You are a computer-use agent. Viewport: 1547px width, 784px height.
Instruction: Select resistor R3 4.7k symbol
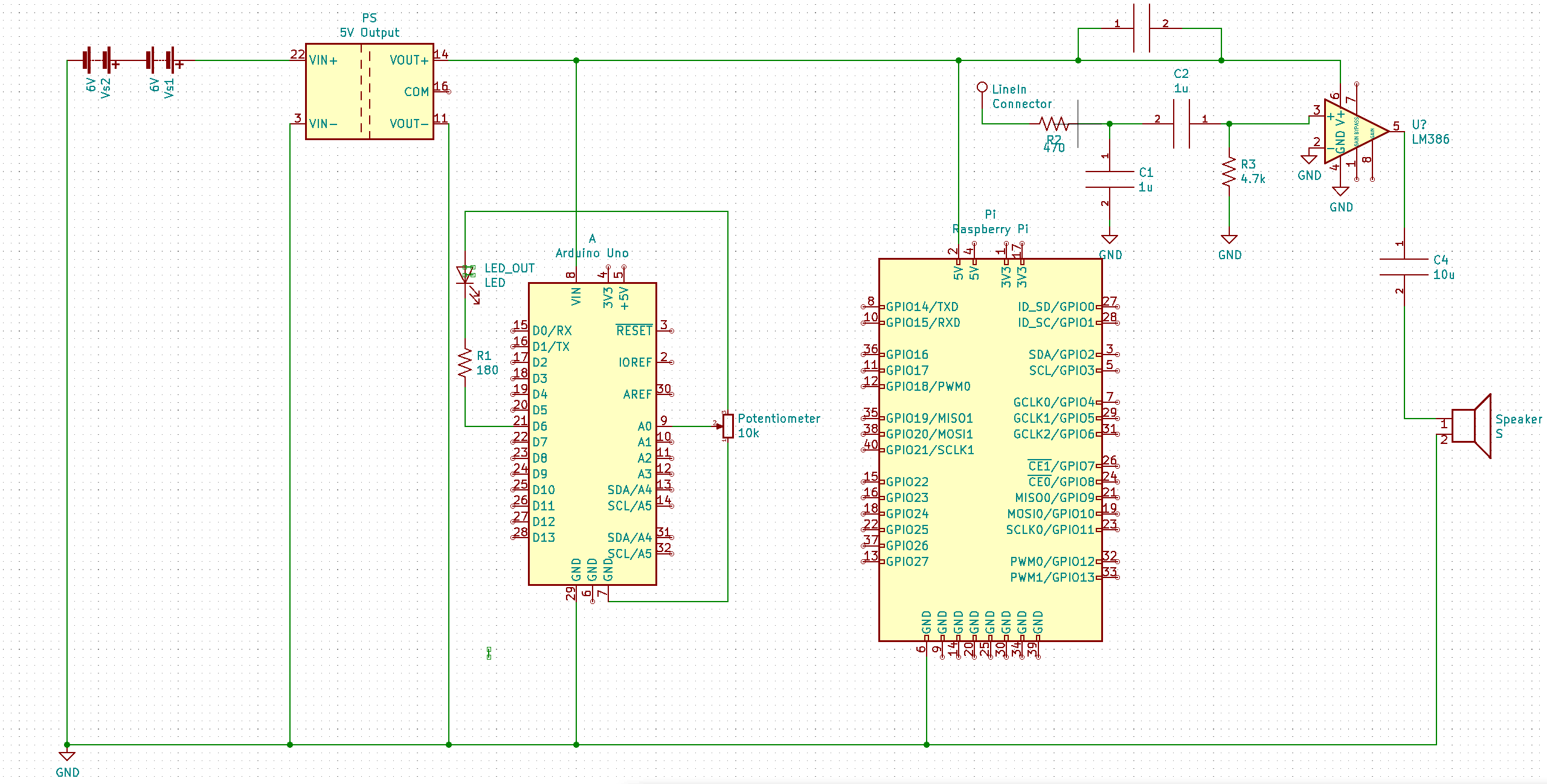pos(1229,172)
